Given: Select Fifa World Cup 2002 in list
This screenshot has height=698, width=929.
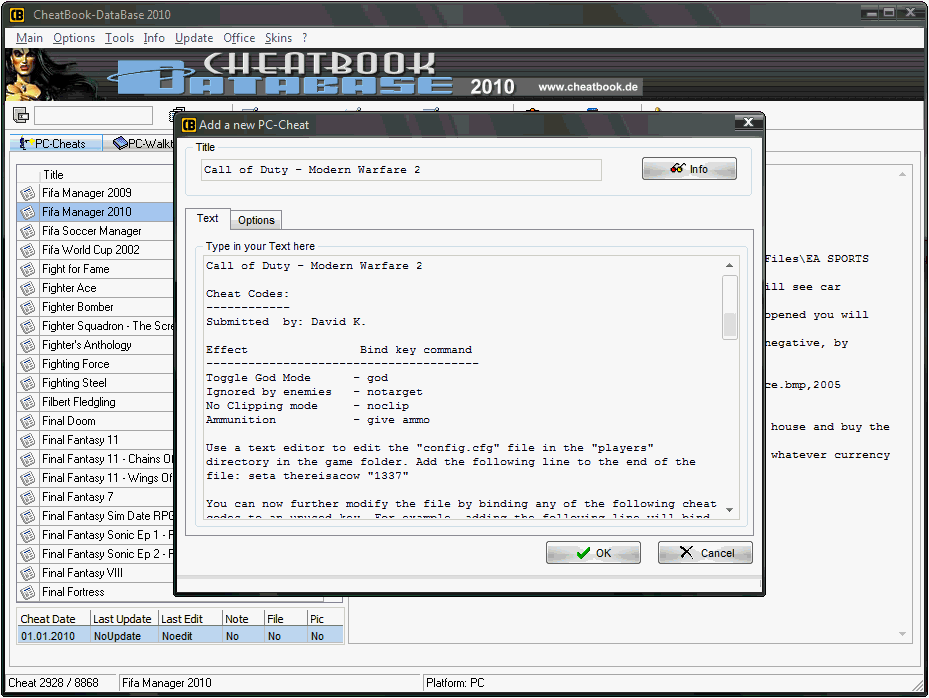Looking at the screenshot, I should tap(91, 250).
